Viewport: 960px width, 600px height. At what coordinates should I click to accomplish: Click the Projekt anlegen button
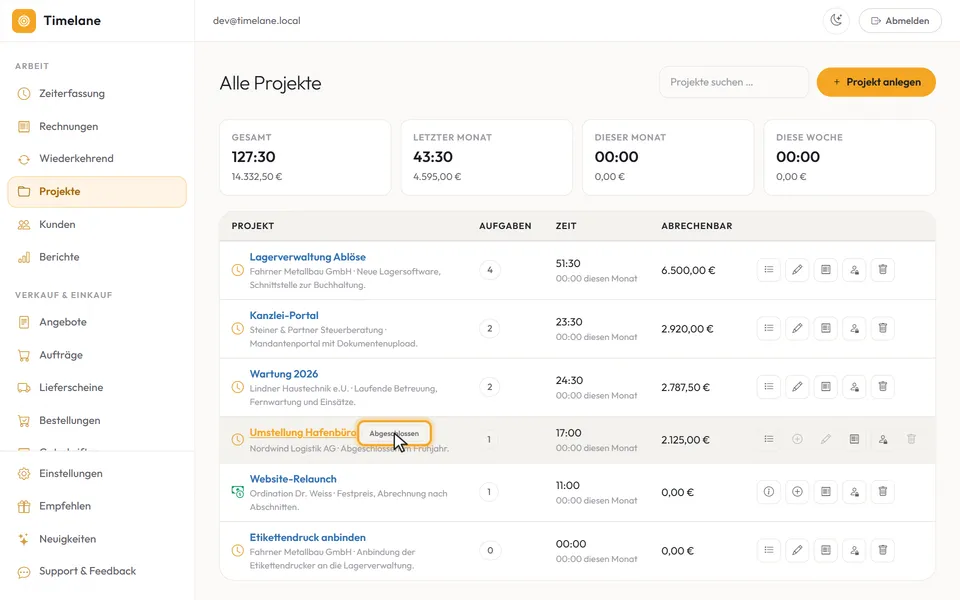click(876, 82)
